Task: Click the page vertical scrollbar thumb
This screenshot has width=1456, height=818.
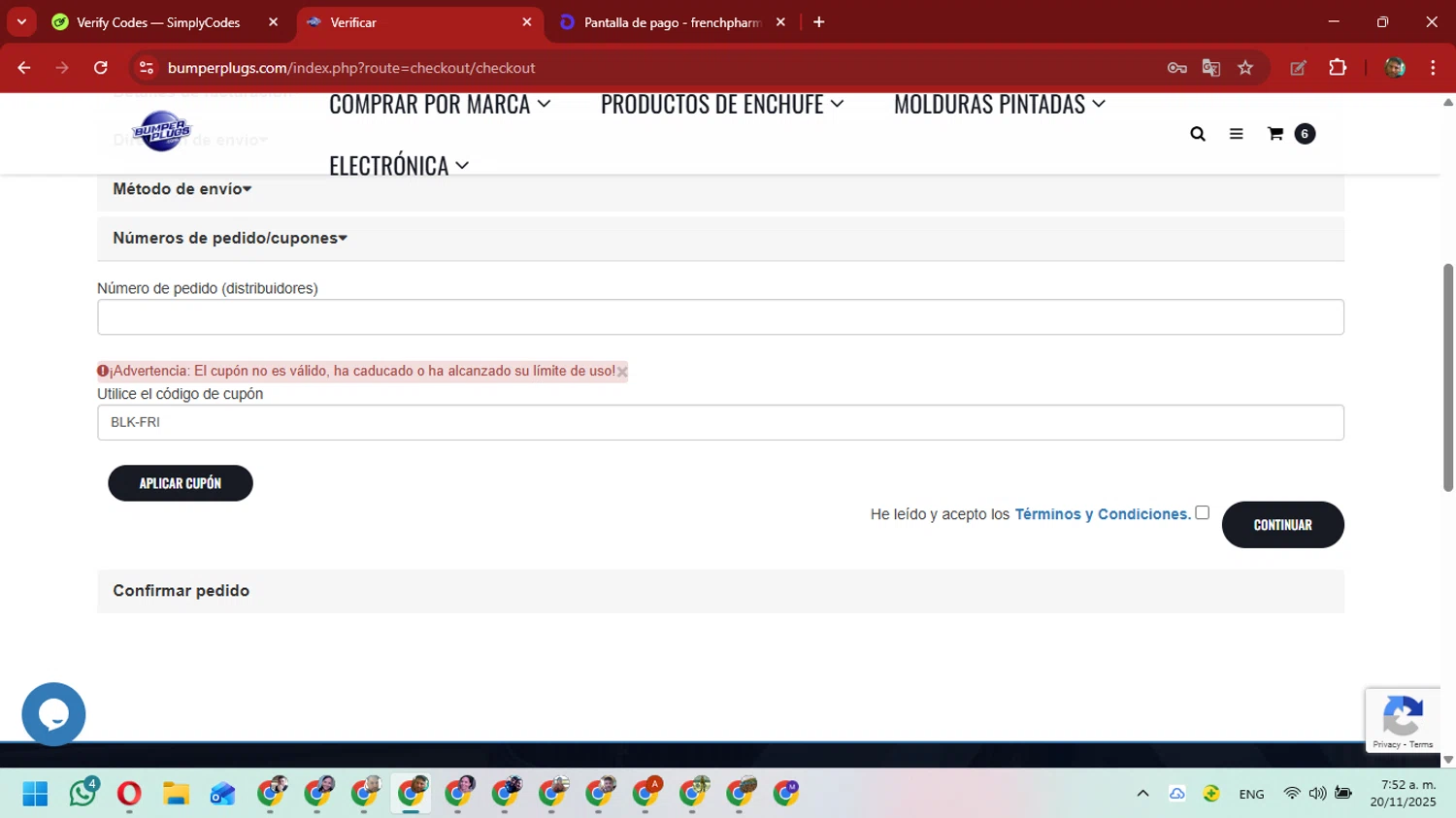Action: [1448, 376]
